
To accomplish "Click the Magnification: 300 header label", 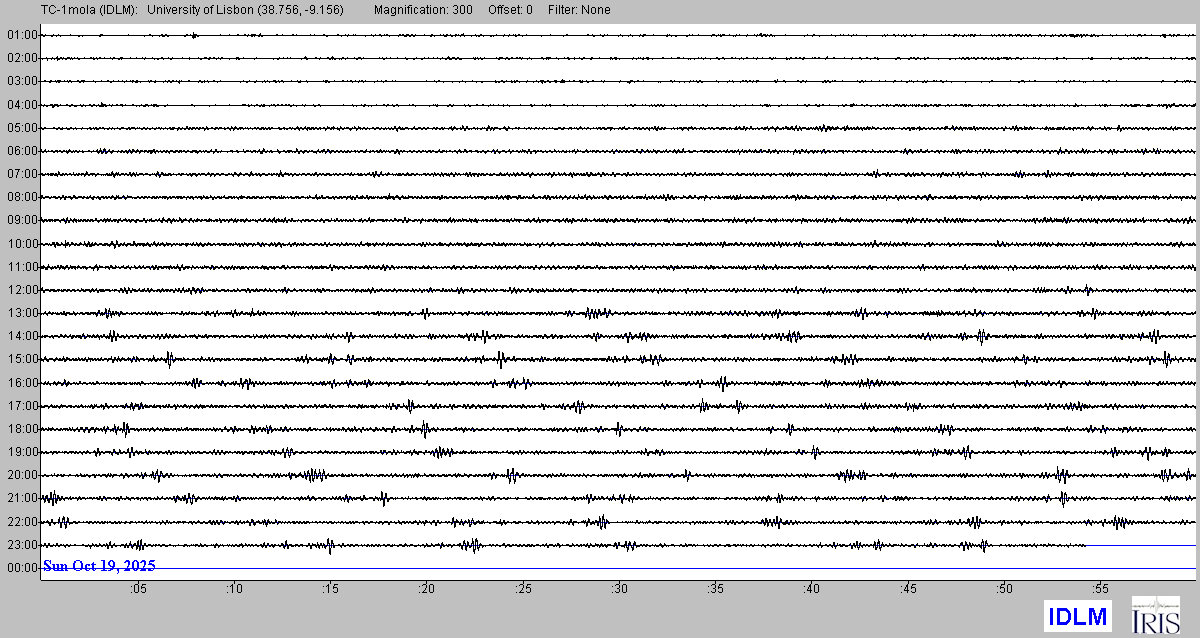I will pos(425,10).
